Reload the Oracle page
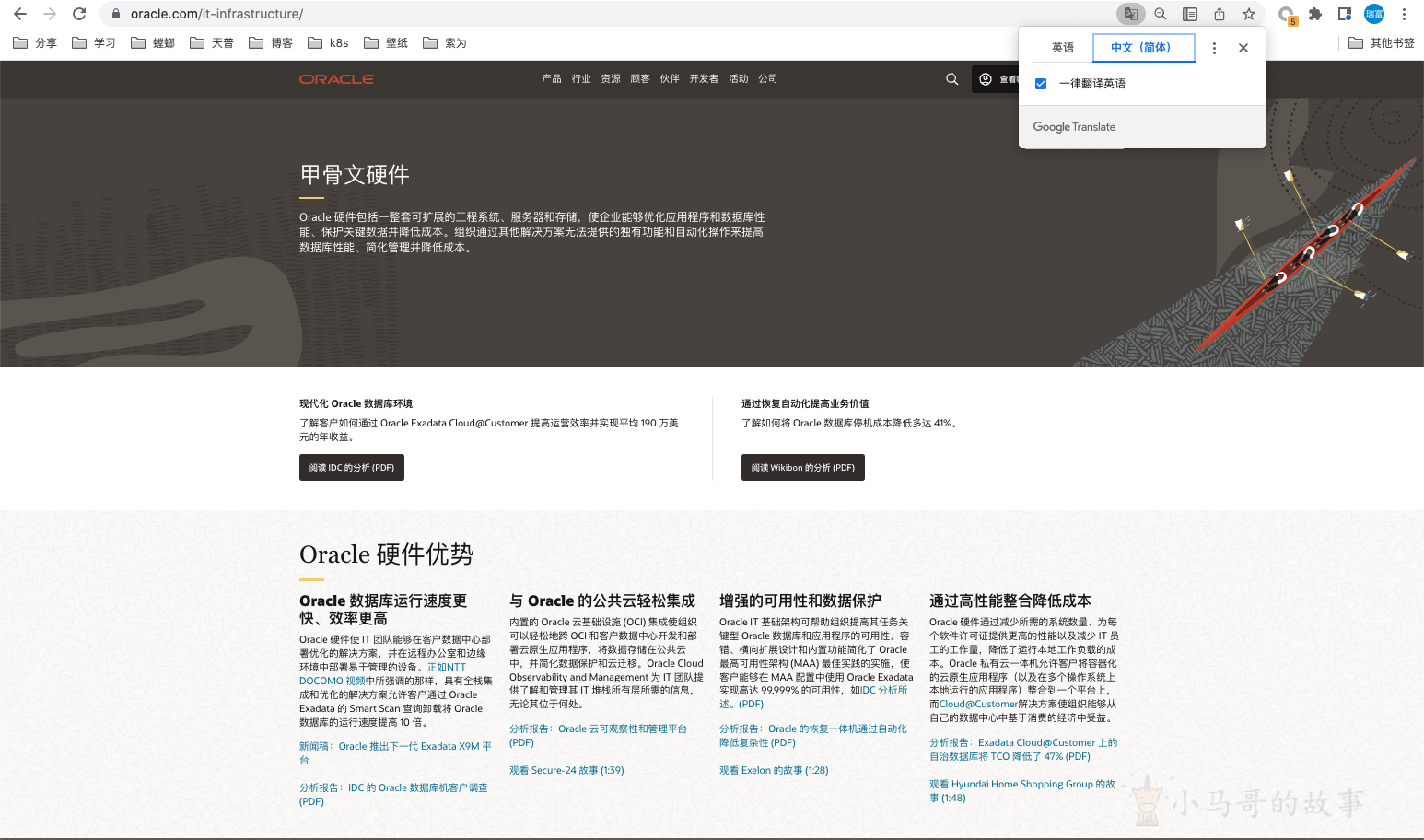The width and height of the screenshot is (1424, 840). click(x=79, y=14)
